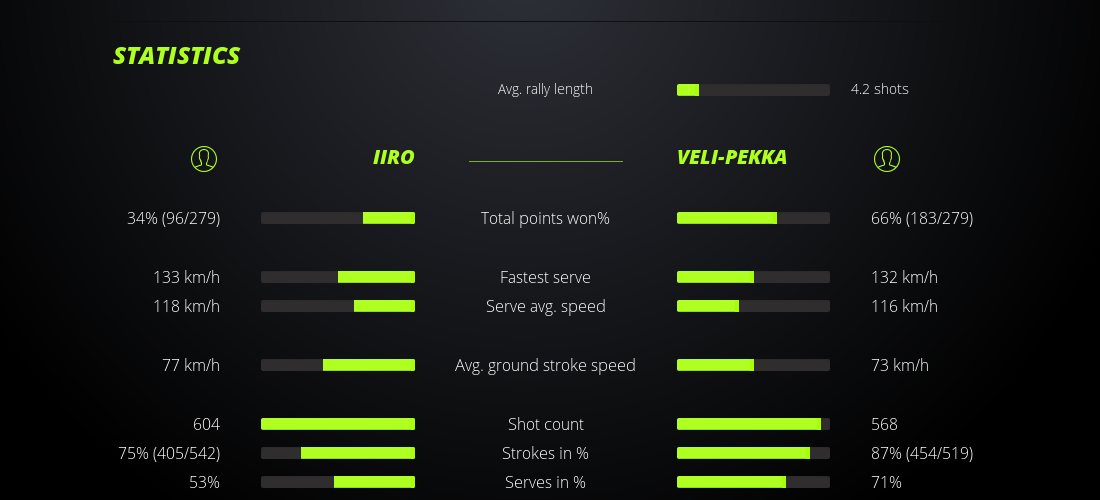The height and width of the screenshot is (500, 1100).
Task: Click the STATISTICS heading
Action: [176, 56]
